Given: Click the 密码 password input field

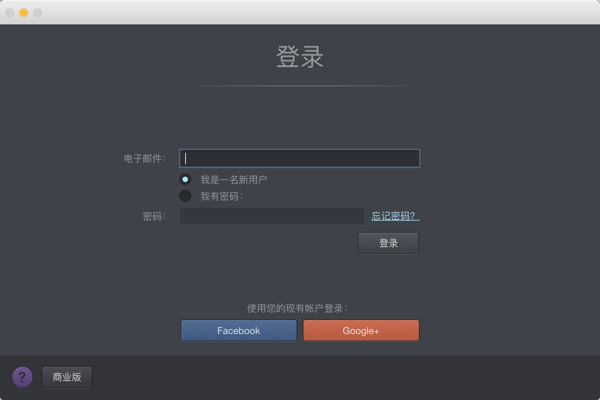Looking at the screenshot, I should pyautogui.click(x=272, y=216).
